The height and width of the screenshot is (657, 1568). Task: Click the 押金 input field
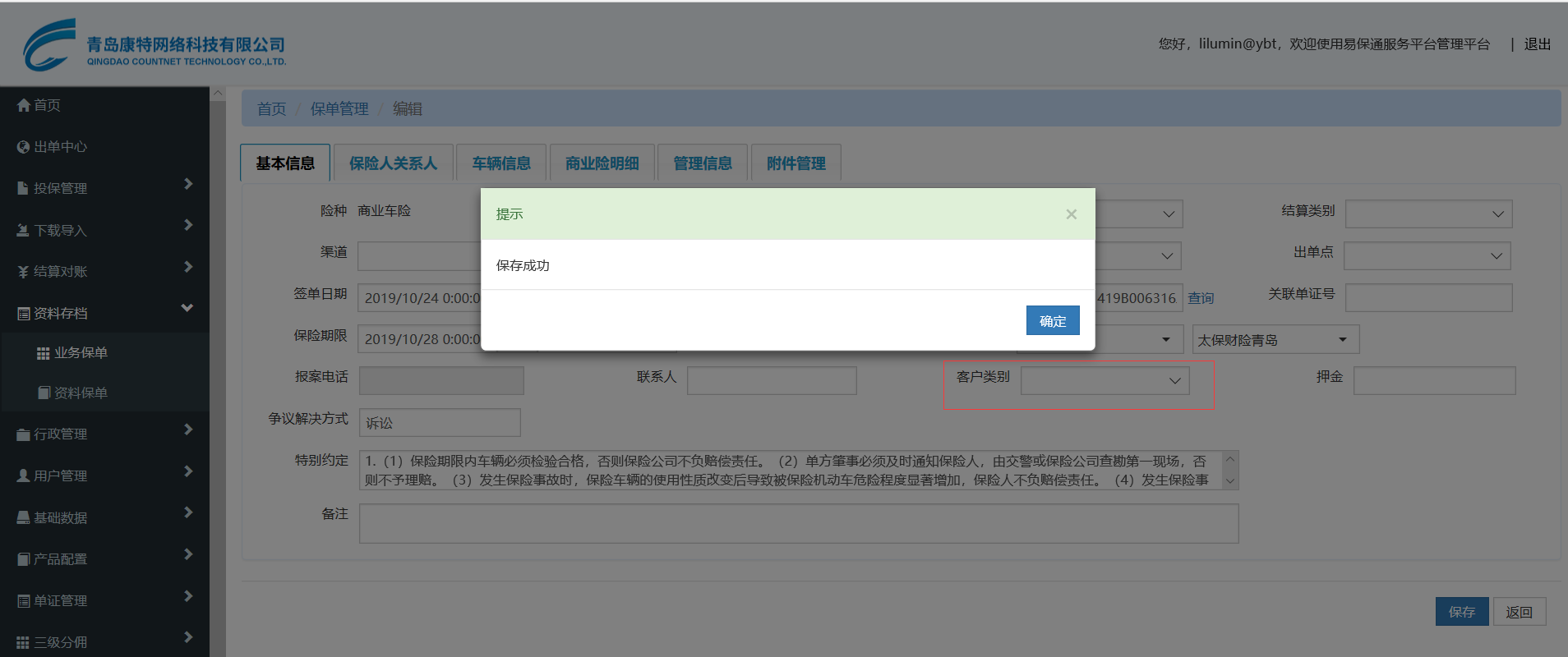click(x=1434, y=380)
